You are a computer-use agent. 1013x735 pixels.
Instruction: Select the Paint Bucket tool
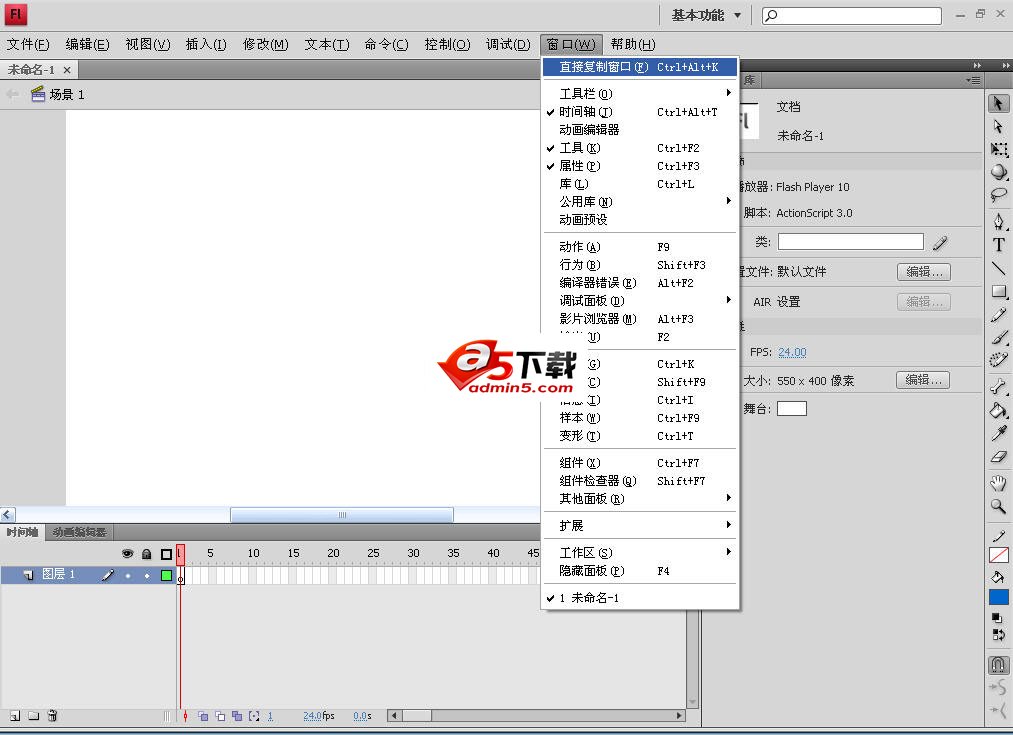pyautogui.click(x=998, y=410)
